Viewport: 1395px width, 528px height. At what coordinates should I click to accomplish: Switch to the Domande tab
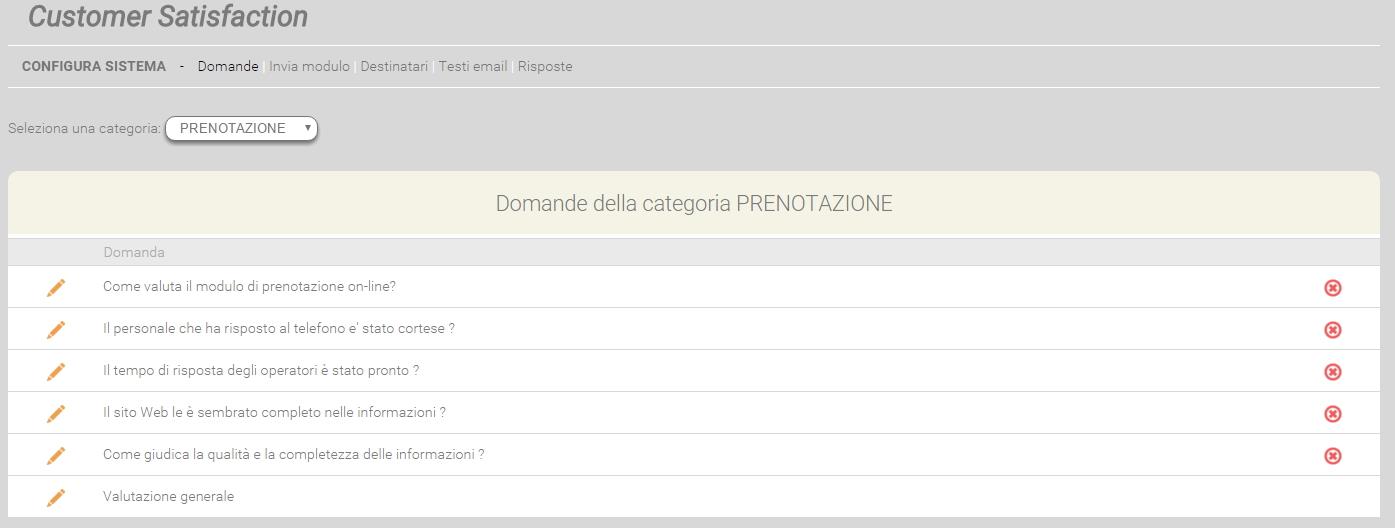tap(228, 66)
